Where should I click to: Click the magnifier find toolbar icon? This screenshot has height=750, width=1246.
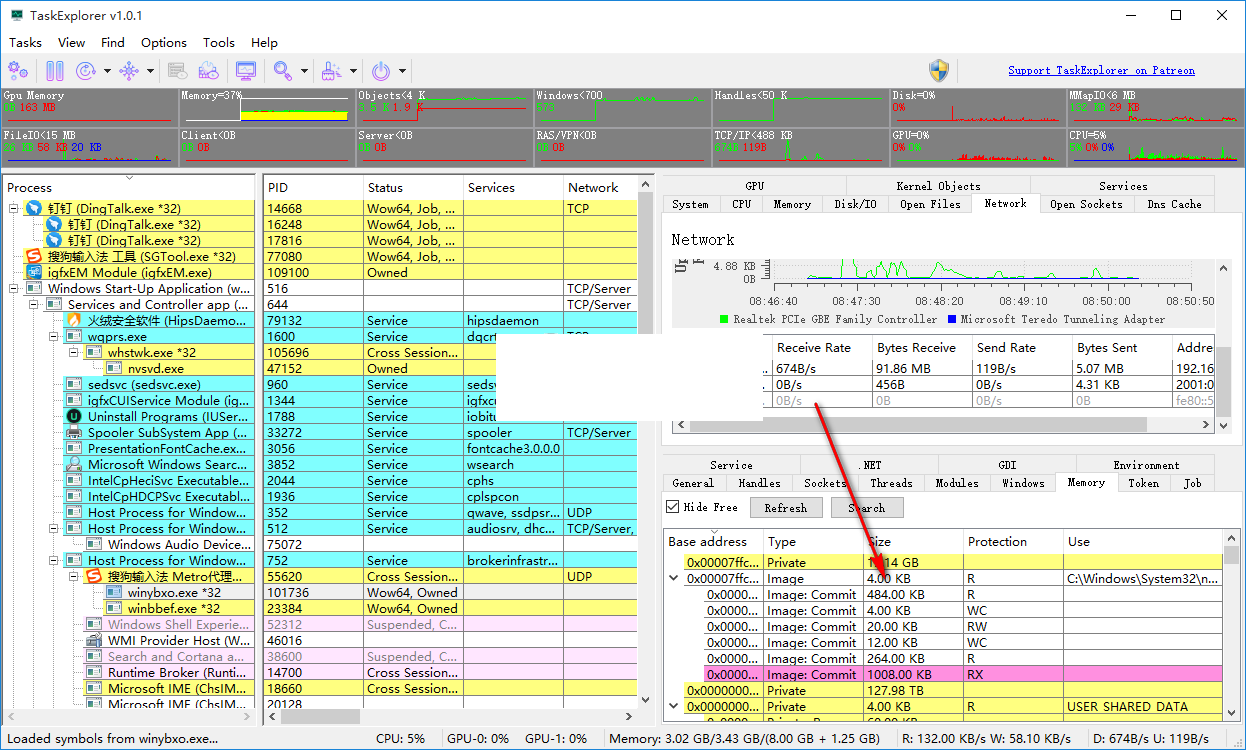283,71
